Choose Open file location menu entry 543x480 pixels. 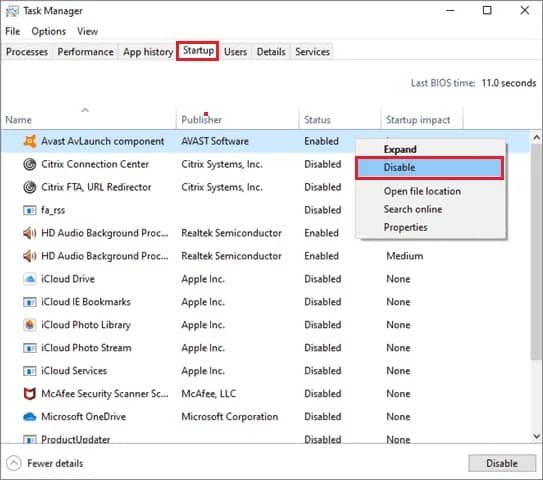(422, 191)
